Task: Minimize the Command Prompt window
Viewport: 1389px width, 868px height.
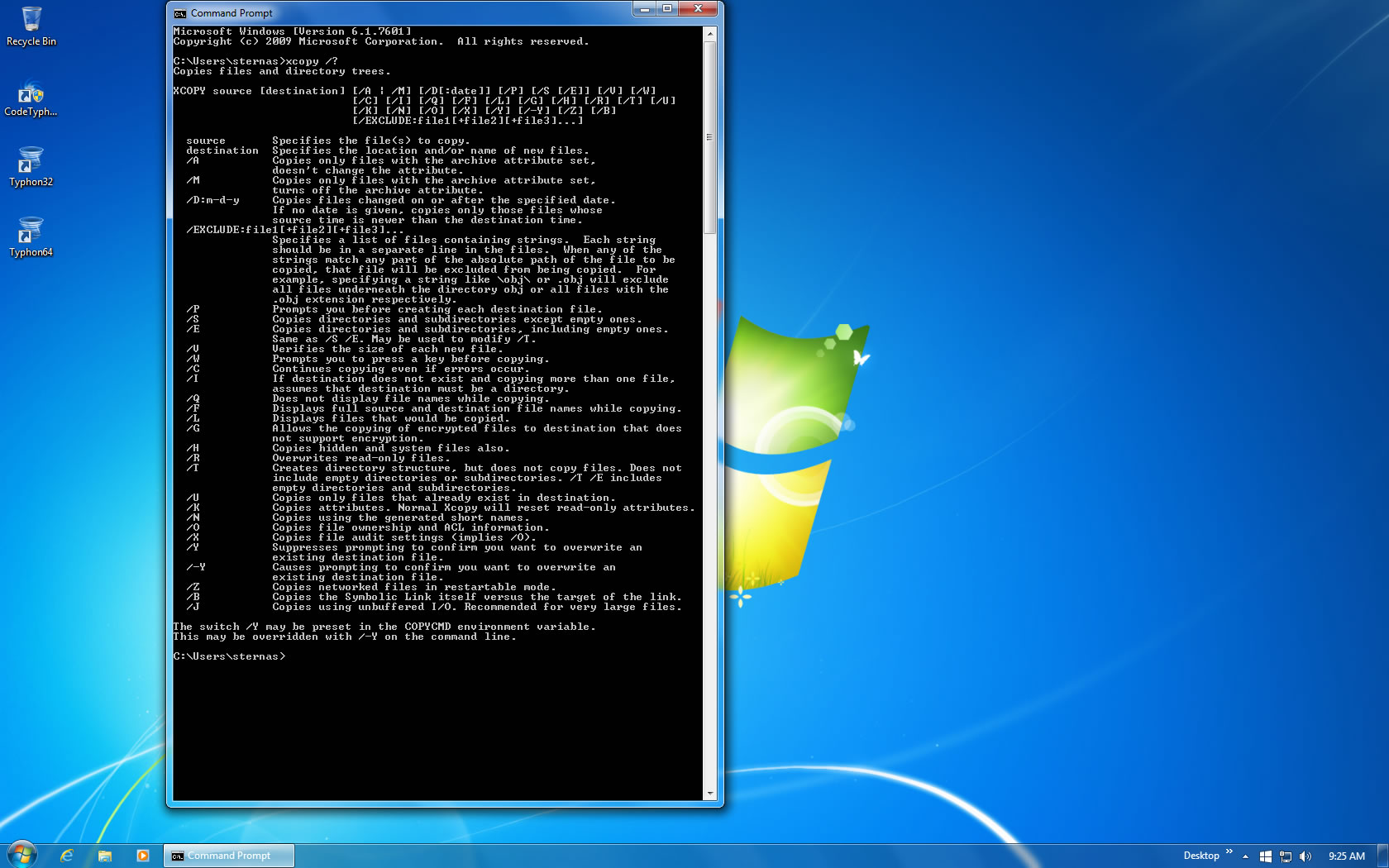Action: pos(644,9)
